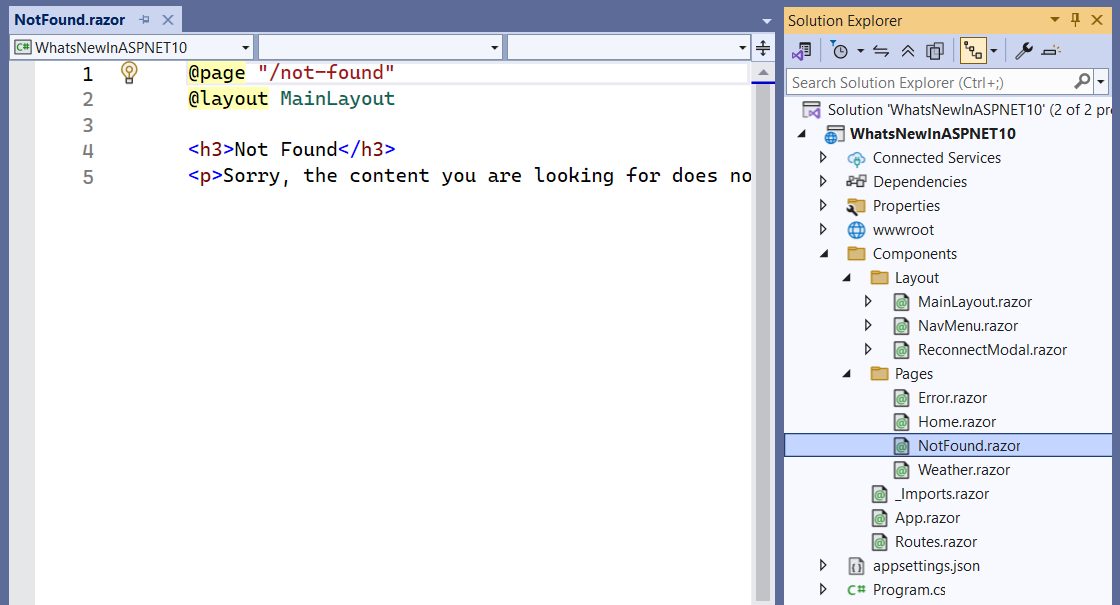Click the lightbulb quick actions icon on line 1
This screenshot has width=1120, height=605.
point(129,72)
